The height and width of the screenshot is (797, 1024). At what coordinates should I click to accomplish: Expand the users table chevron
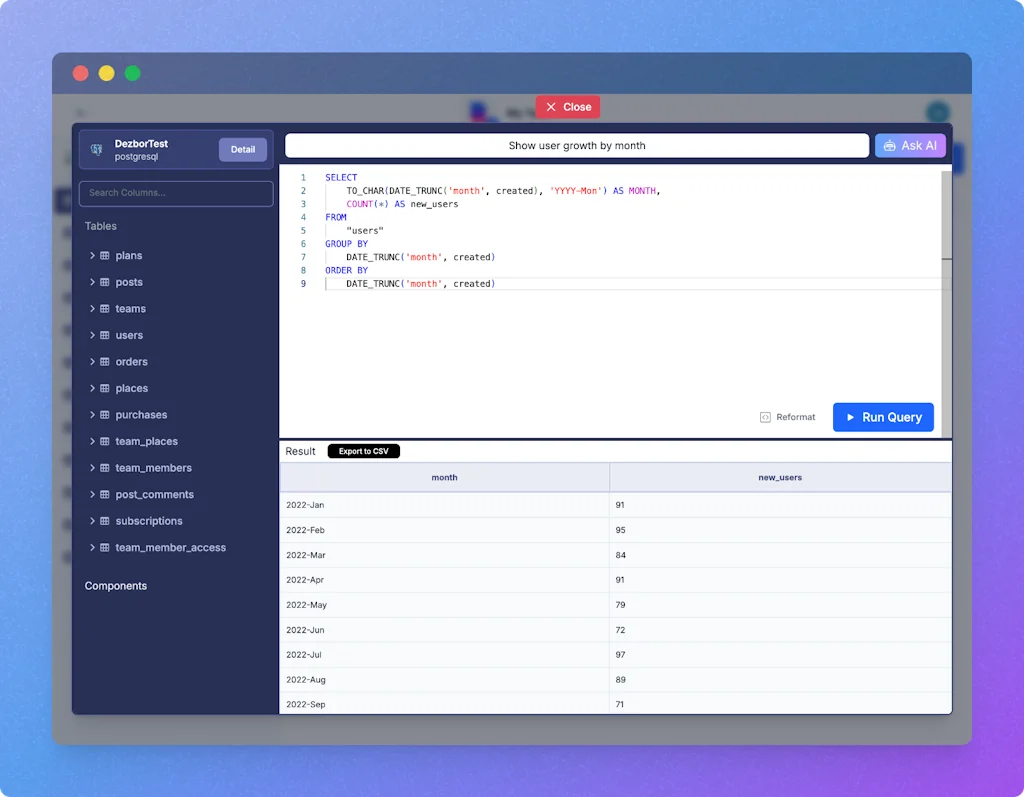point(92,335)
